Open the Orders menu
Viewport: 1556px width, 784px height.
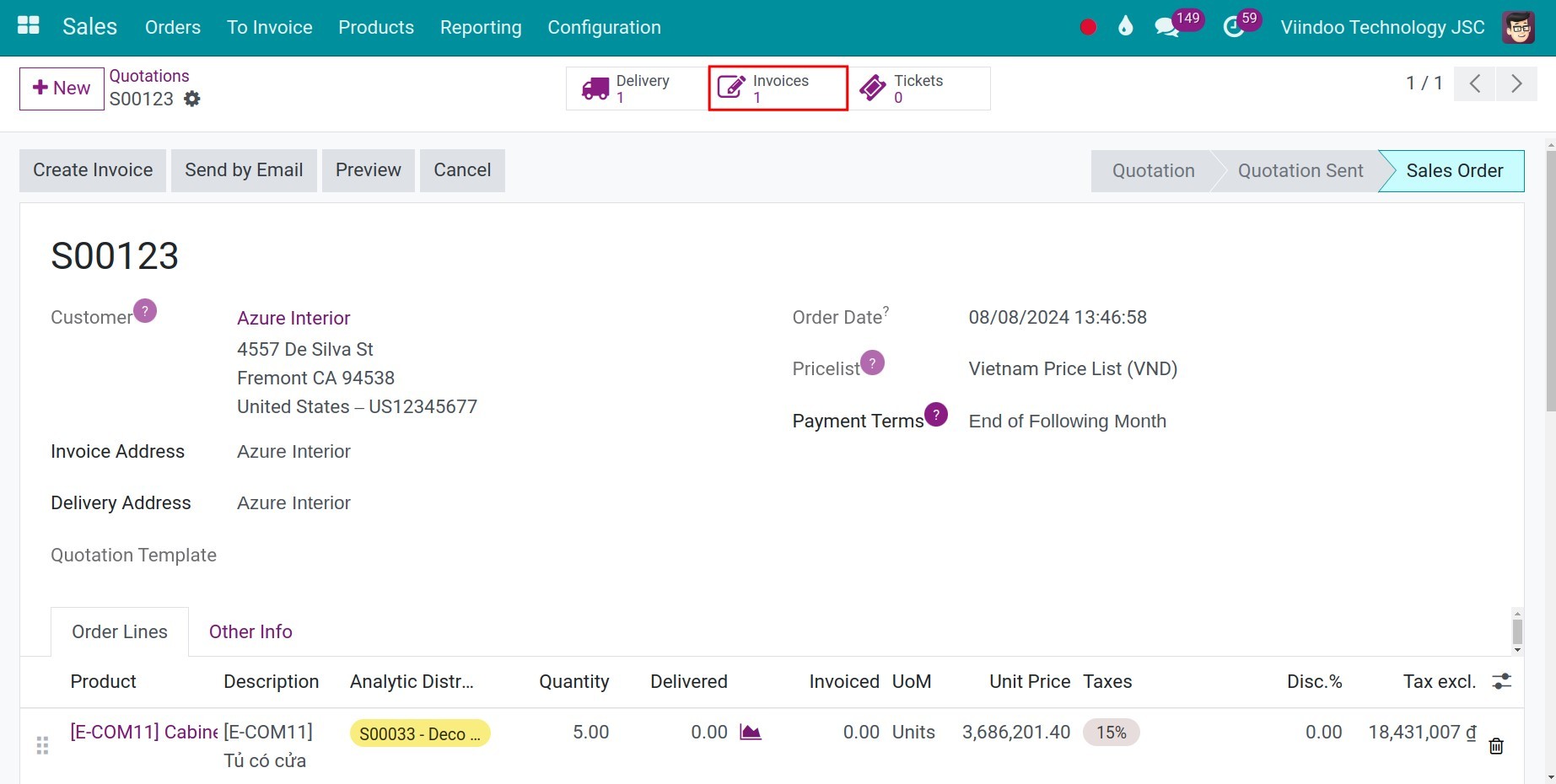coord(173,27)
